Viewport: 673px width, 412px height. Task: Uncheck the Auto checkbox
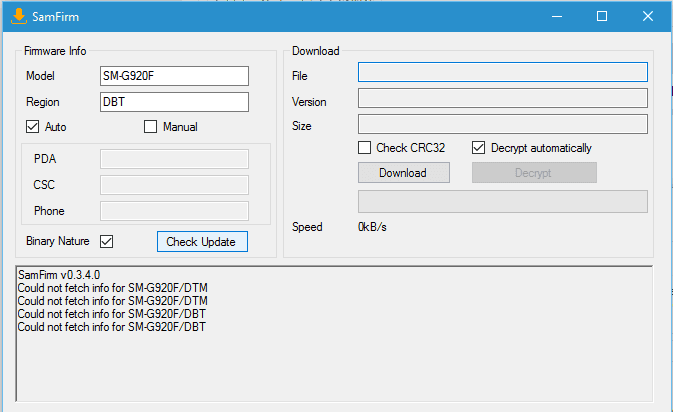point(33,127)
